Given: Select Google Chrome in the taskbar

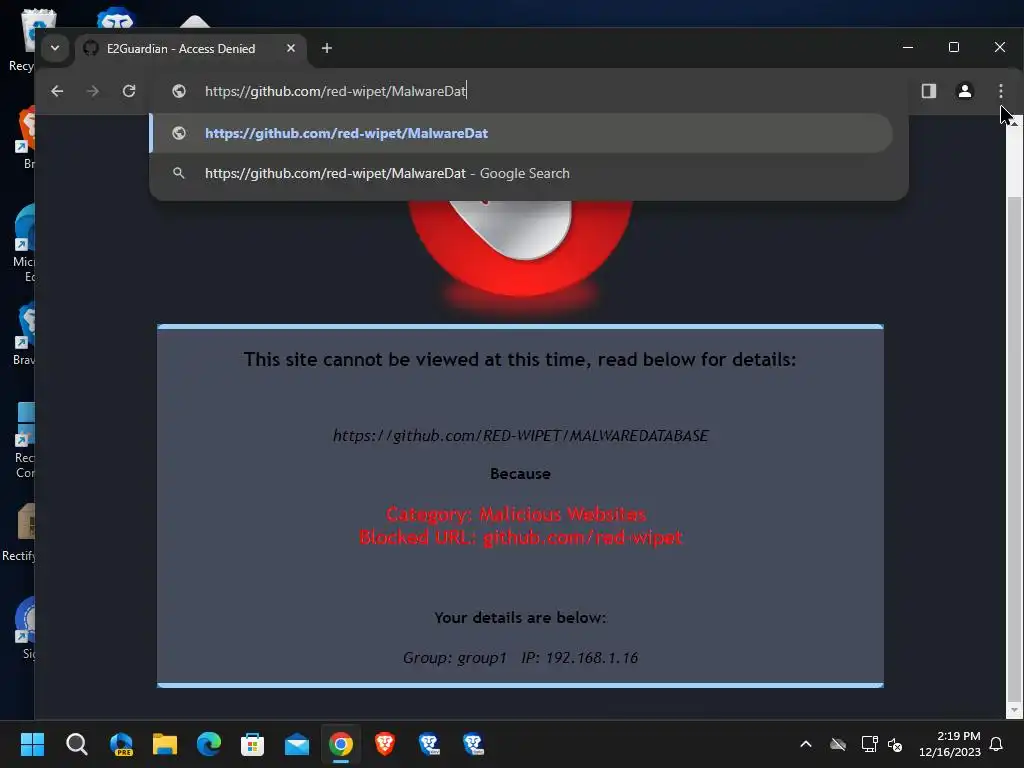Looking at the screenshot, I should [x=341, y=744].
